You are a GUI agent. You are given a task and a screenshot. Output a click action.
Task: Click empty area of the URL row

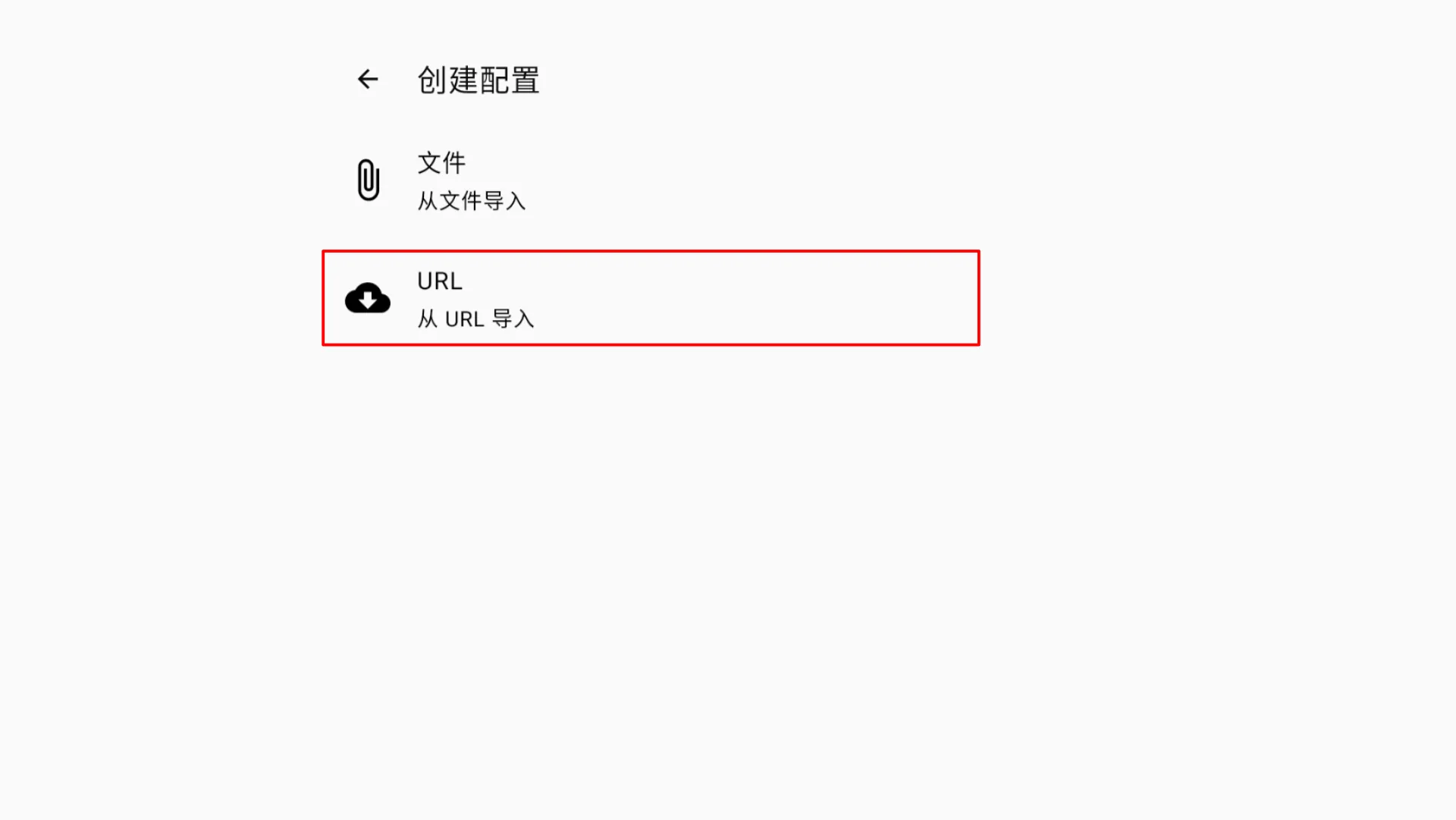(758, 298)
